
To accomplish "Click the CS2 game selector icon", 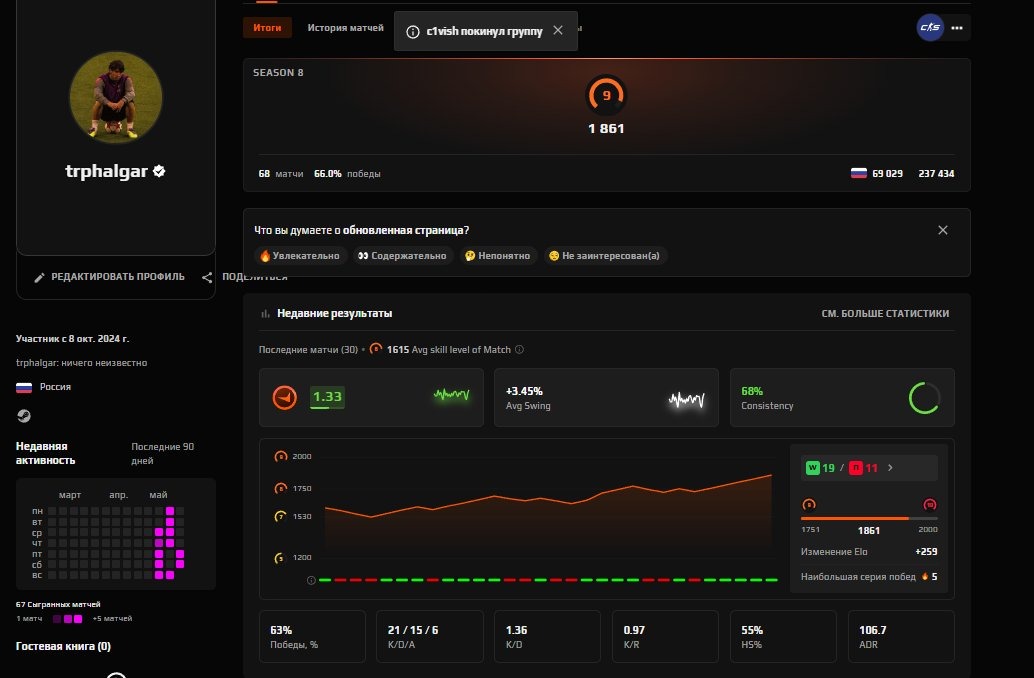I will [930, 28].
